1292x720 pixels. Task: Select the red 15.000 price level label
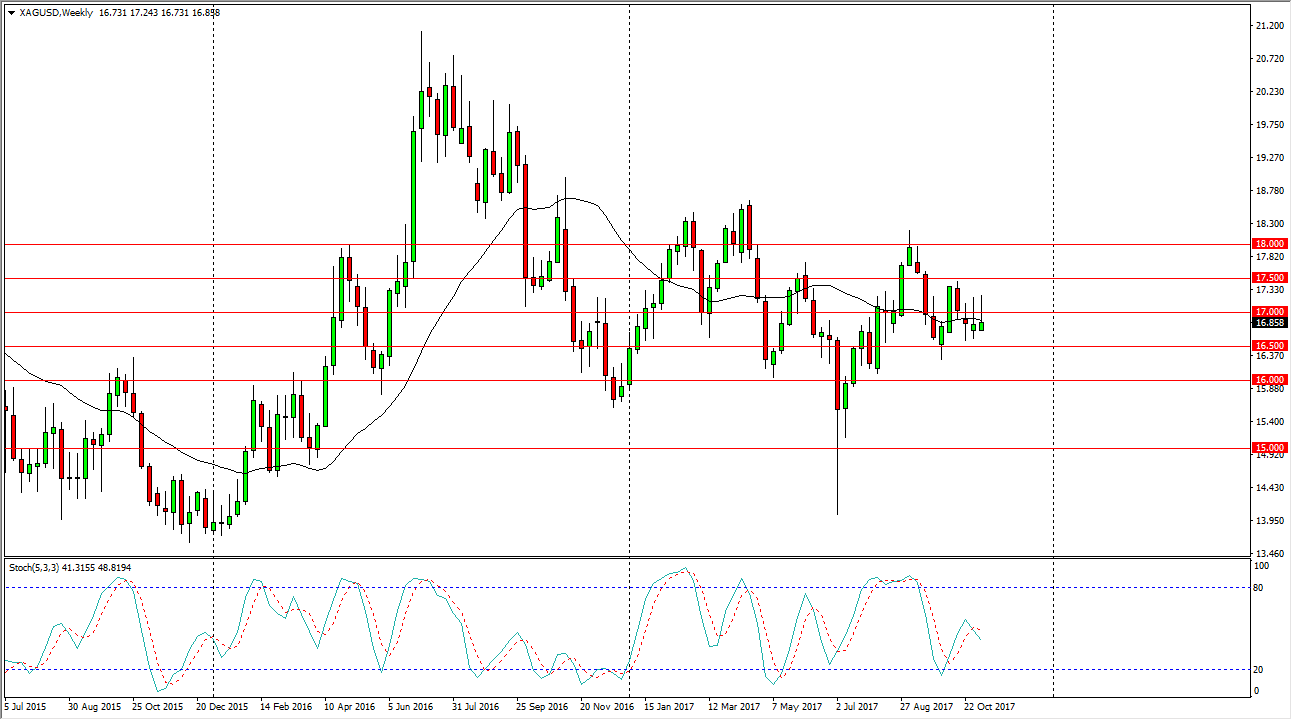[1270, 448]
